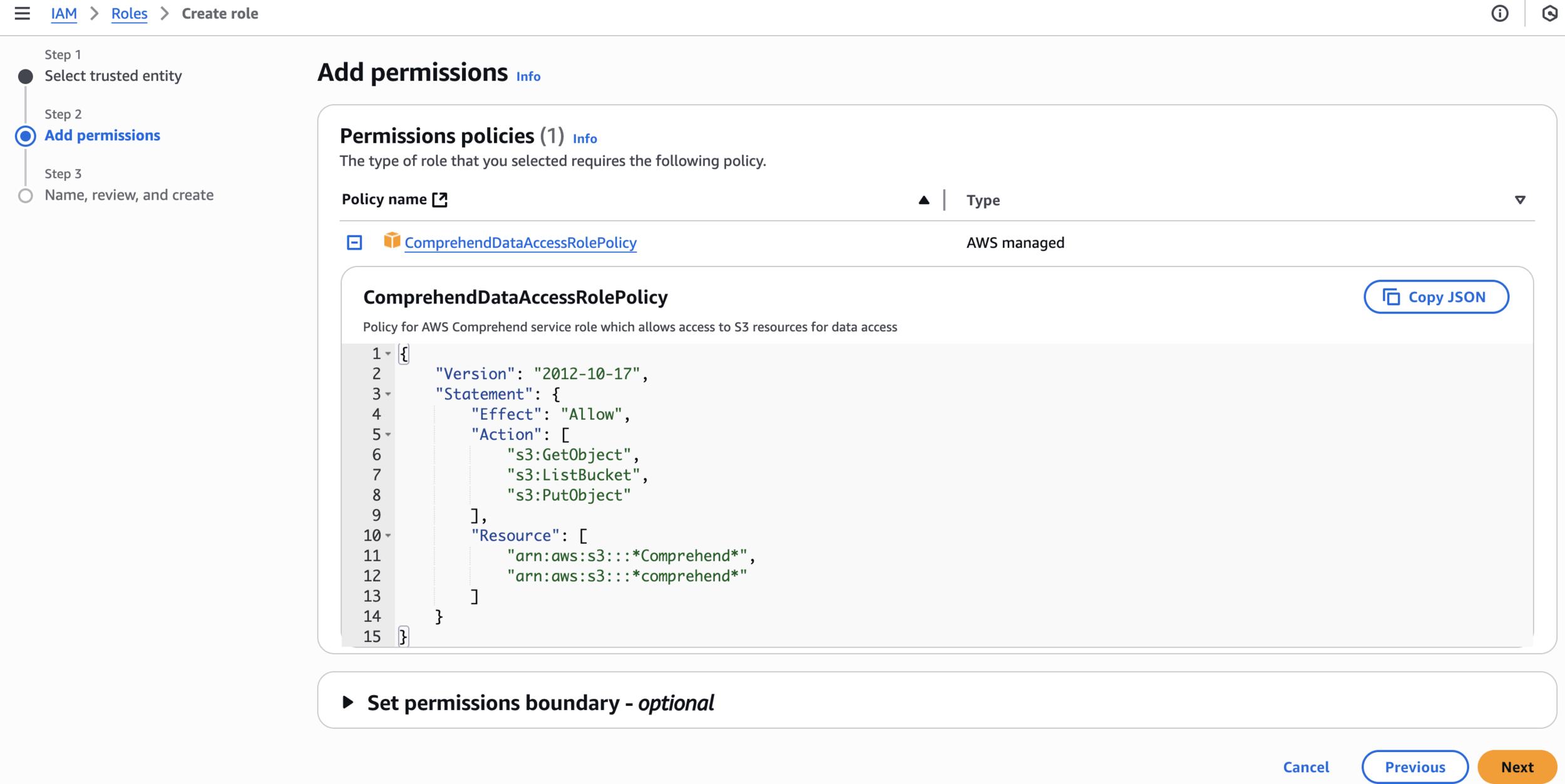Fold the Action array on line 5
The width and height of the screenshot is (1565, 784).
click(x=388, y=435)
